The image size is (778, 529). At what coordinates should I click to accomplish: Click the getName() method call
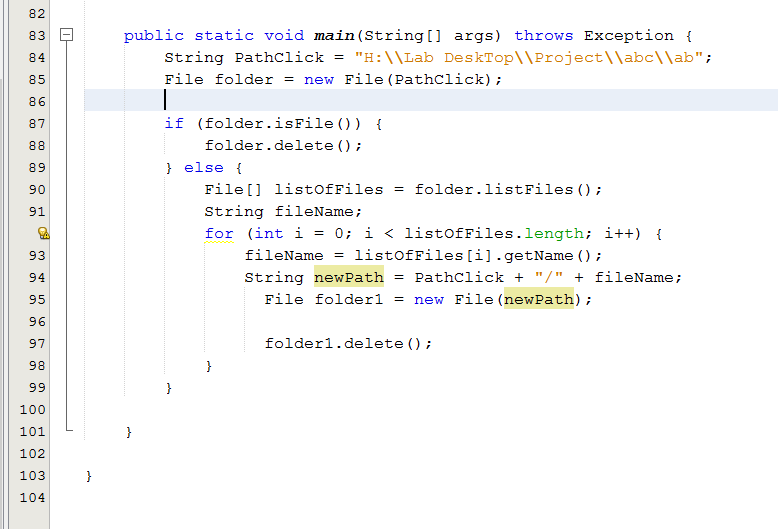pos(559,255)
